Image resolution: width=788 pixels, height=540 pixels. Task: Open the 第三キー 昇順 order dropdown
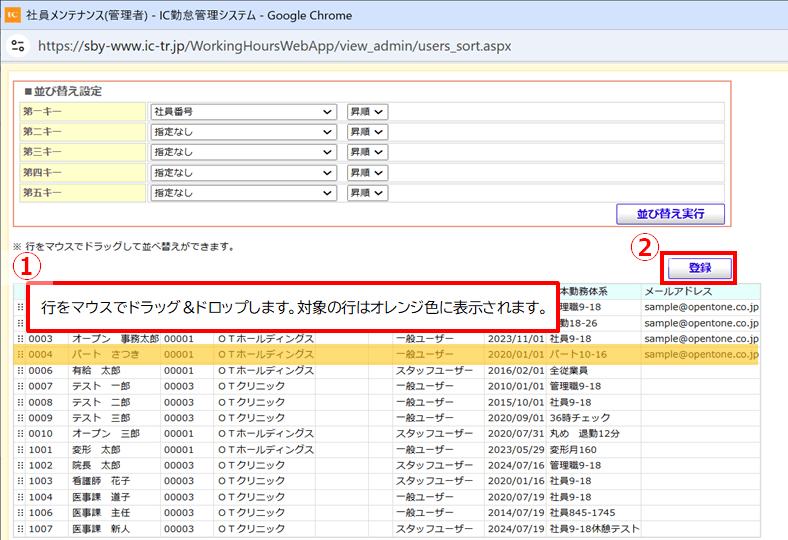[367, 152]
